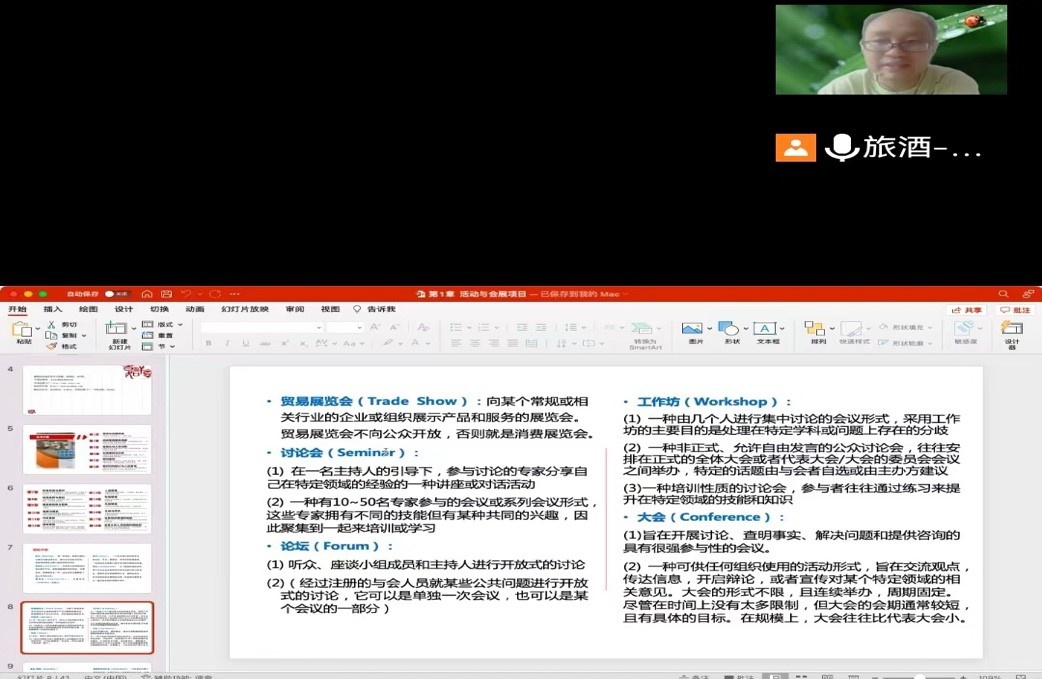The width and height of the screenshot is (1042, 679).
Task: Click the Cut (剪切) scissors icon
Action: 51,325
